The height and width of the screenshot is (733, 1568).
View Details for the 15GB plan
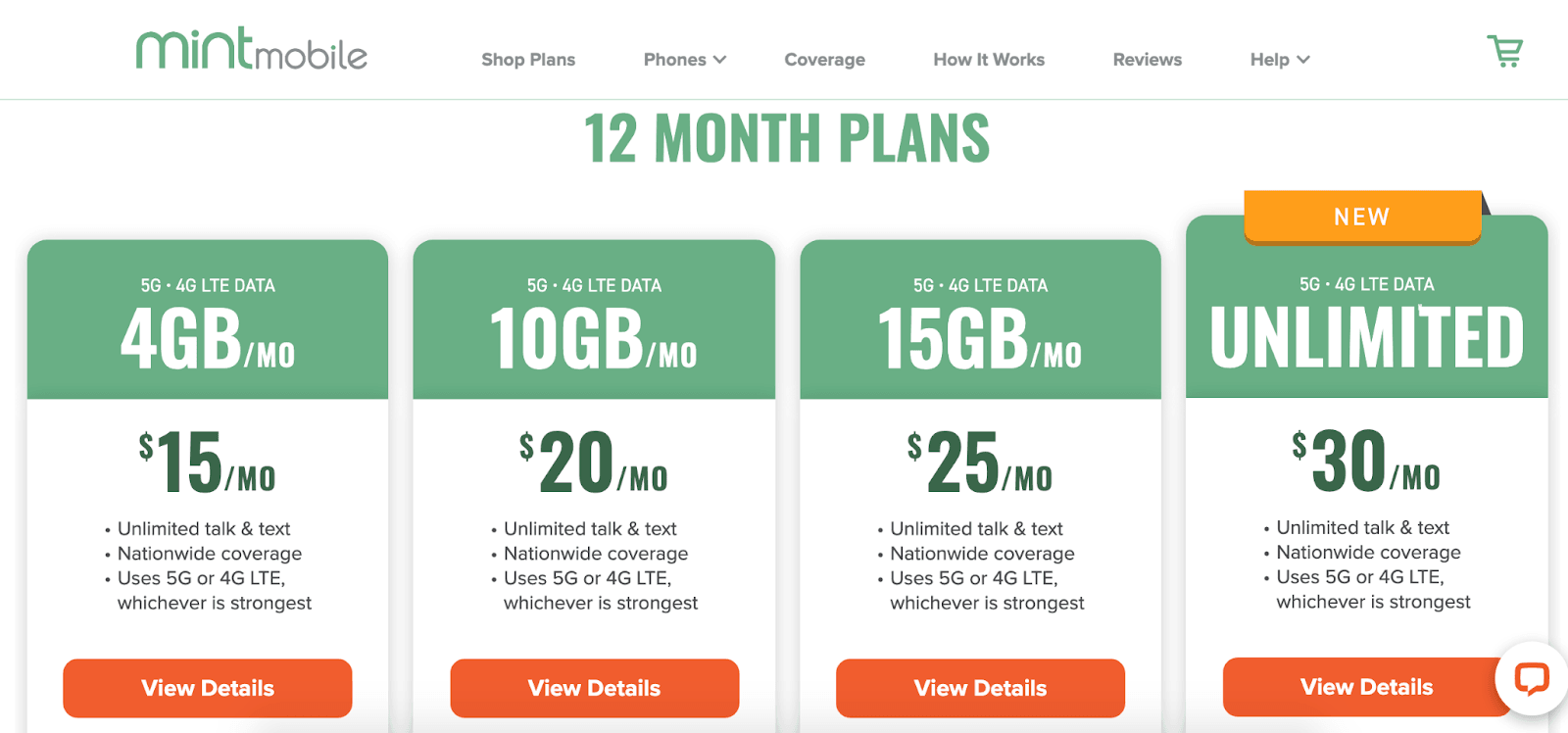click(980, 688)
